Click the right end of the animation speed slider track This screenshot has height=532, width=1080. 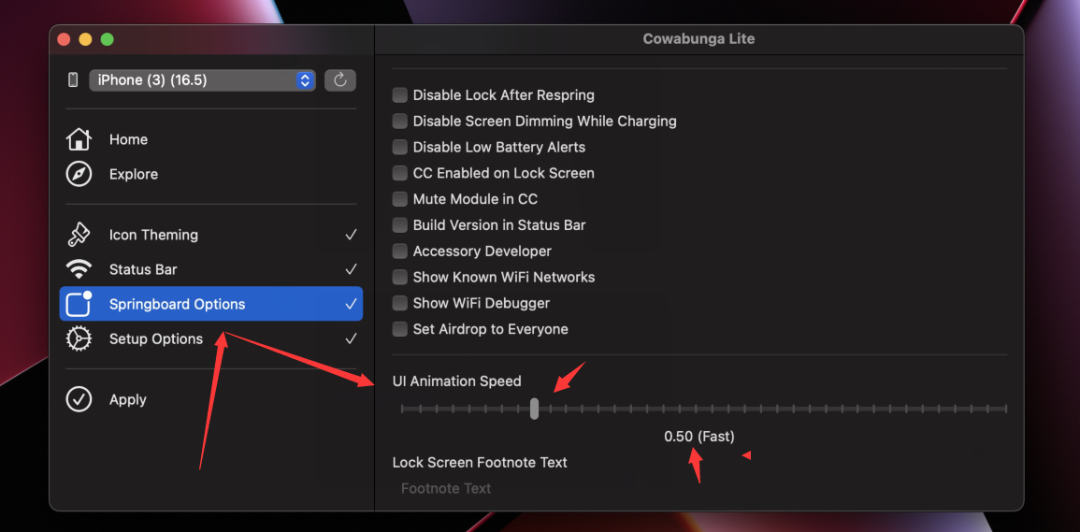1006,409
